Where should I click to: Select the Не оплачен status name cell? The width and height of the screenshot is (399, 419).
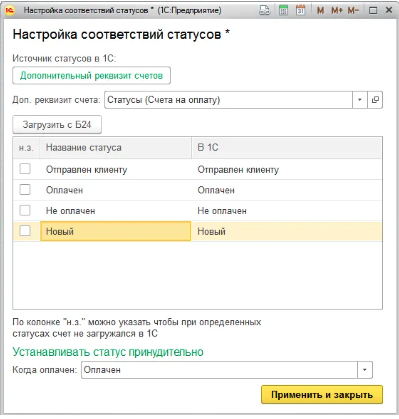pyautogui.click(x=116, y=211)
